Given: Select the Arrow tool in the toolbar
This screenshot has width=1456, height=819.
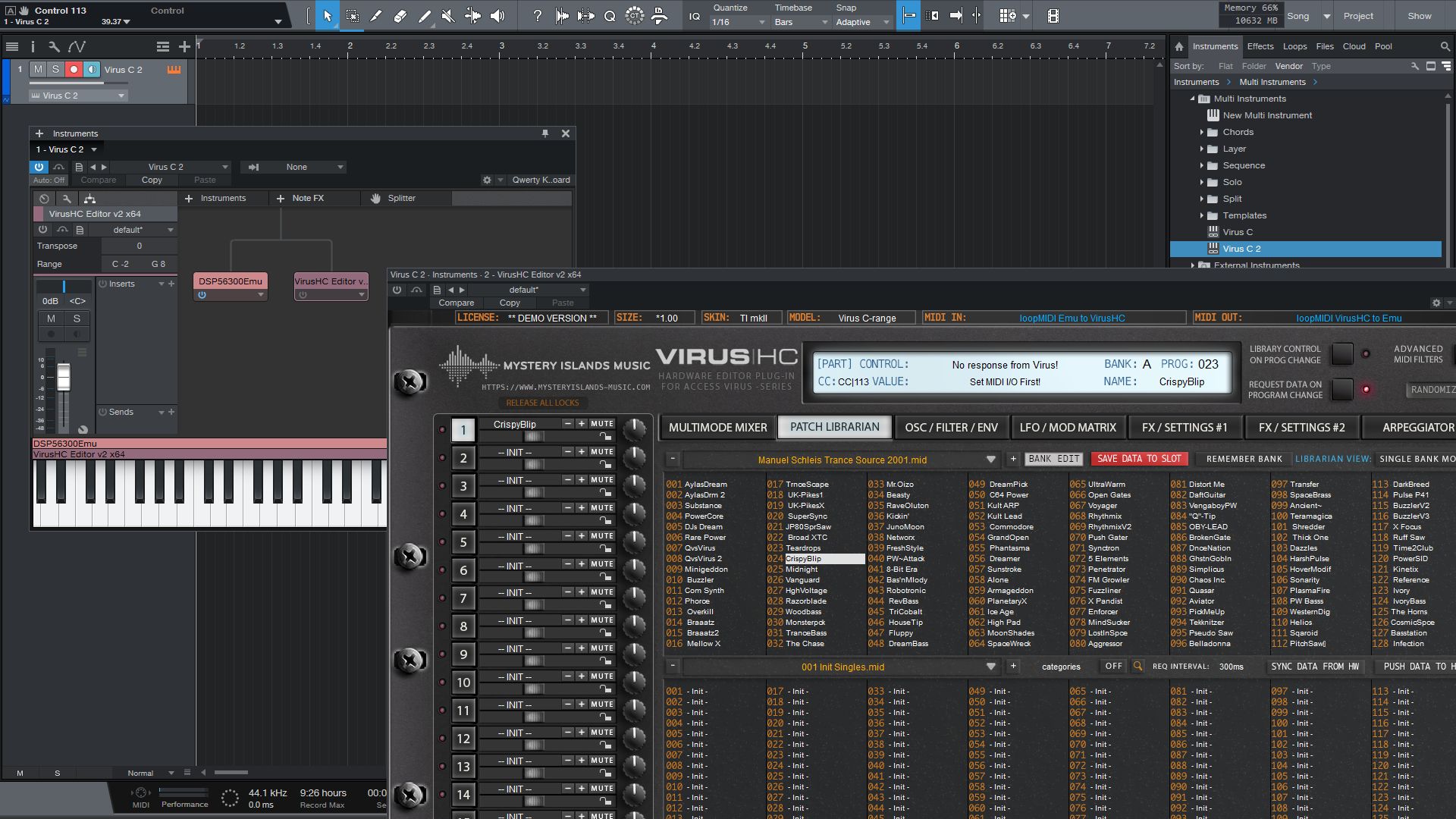Looking at the screenshot, I should click(x=328, y=16).
